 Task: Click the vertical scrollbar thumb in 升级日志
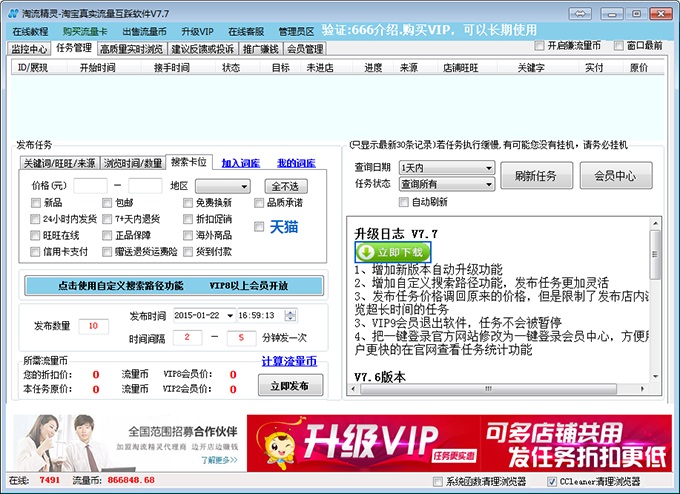point(655,254)
